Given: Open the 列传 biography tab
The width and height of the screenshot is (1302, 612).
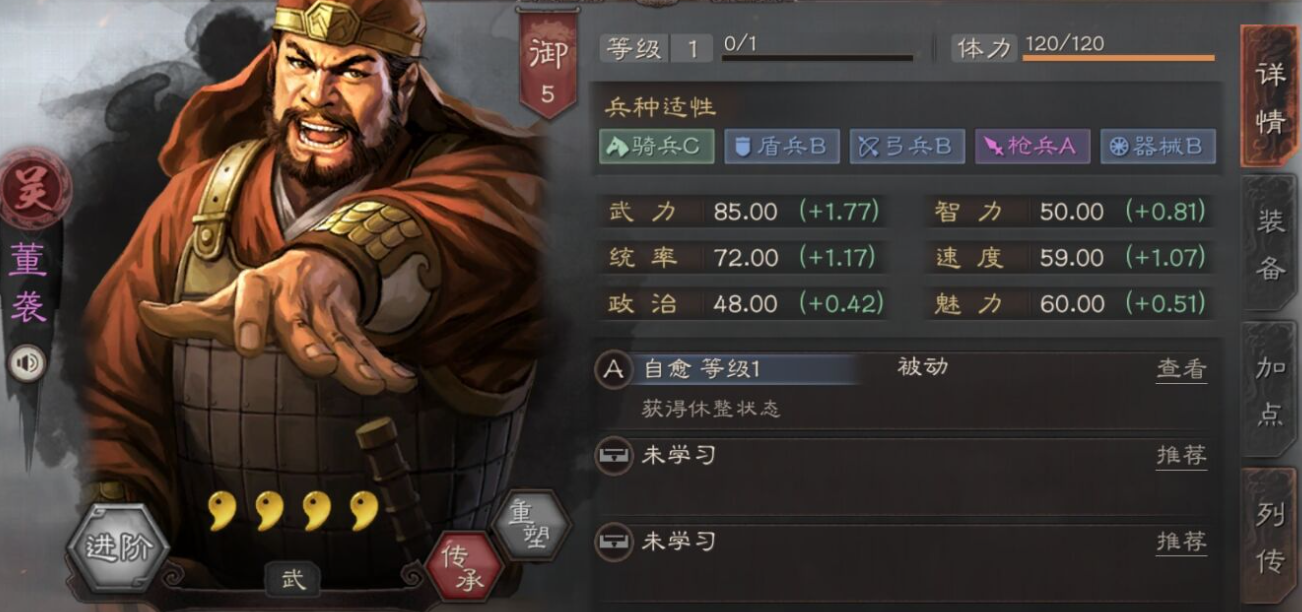Looking at the screenshot, I should click(1270, 537).
